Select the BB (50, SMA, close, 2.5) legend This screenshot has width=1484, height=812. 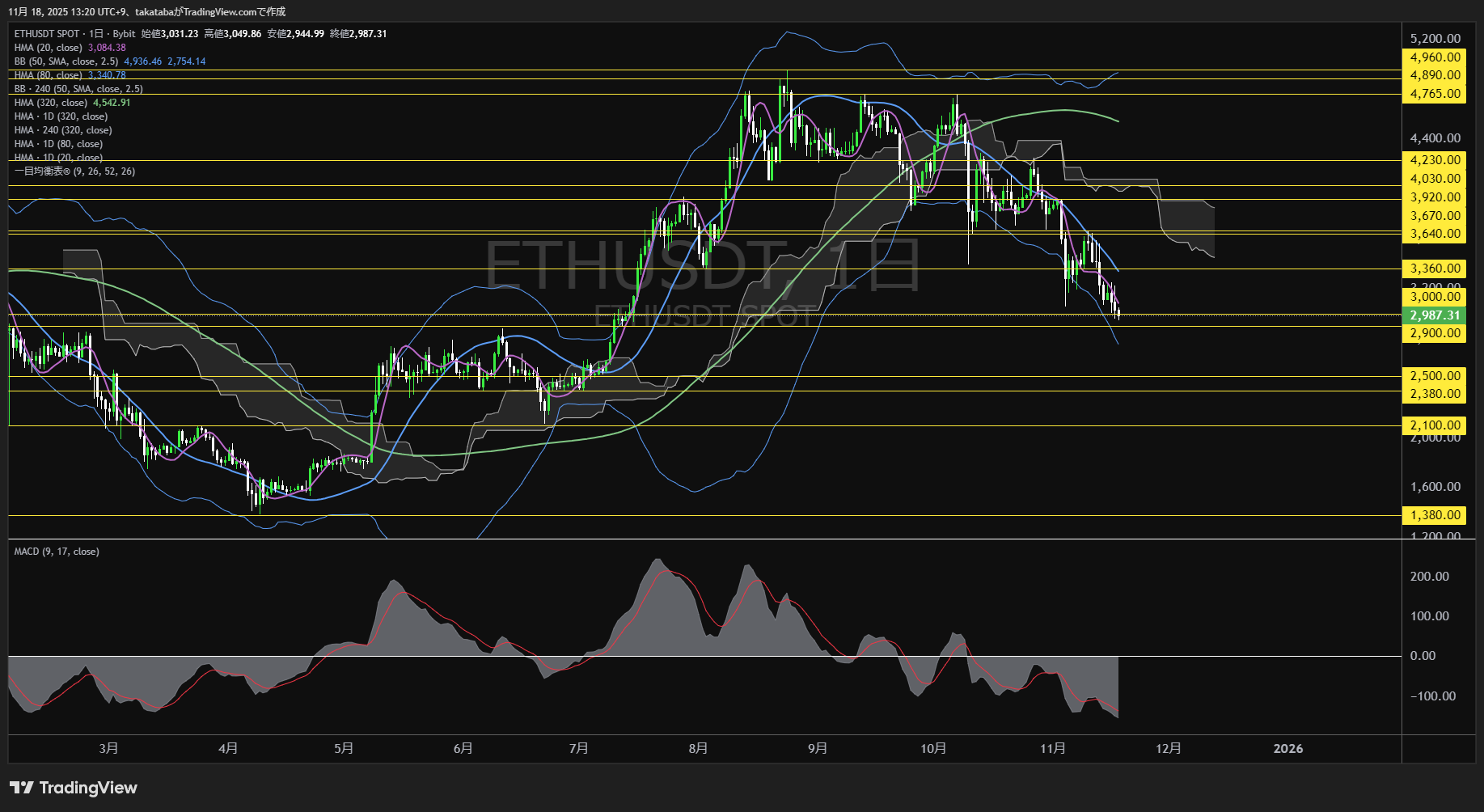66,61
